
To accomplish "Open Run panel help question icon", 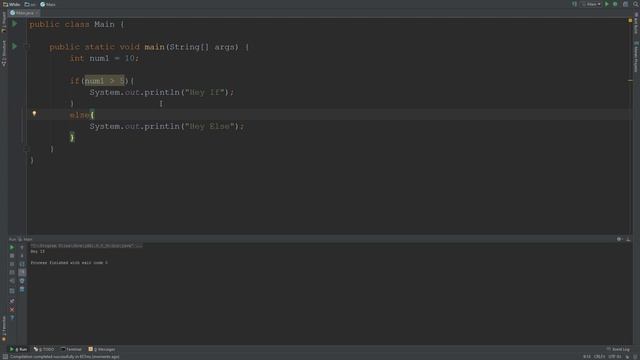I will click(12, 318).
